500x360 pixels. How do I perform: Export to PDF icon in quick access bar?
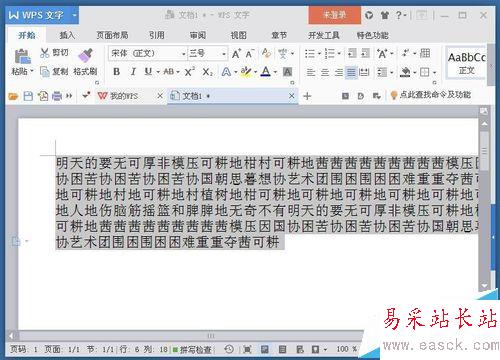click(43, 96)
